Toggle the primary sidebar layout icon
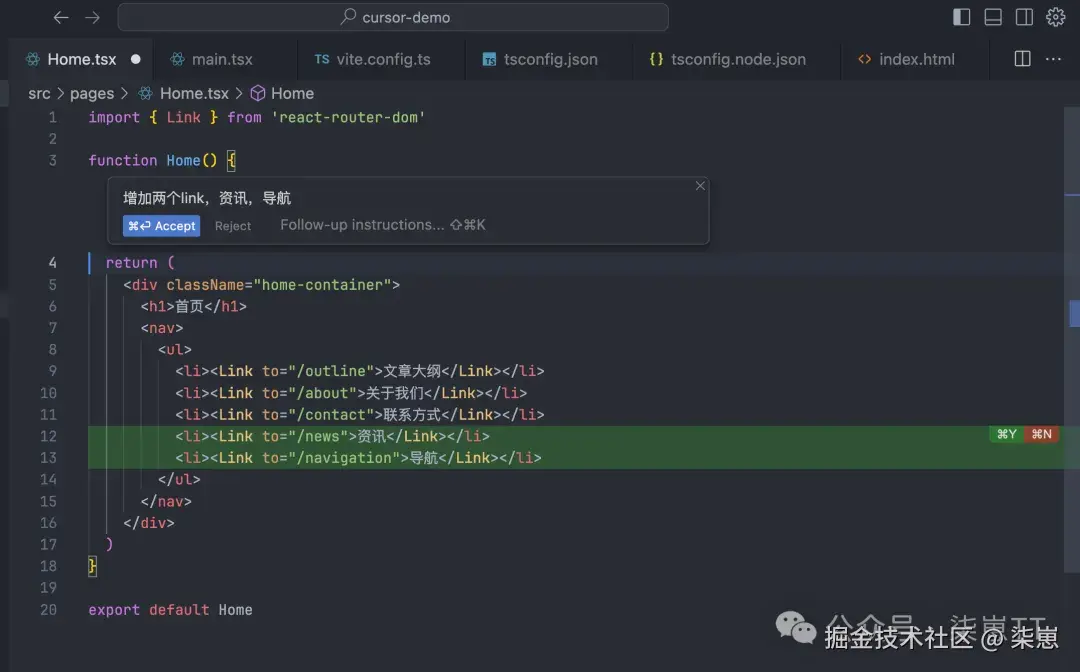This screenshot has height=672, width=1080. 962,17
